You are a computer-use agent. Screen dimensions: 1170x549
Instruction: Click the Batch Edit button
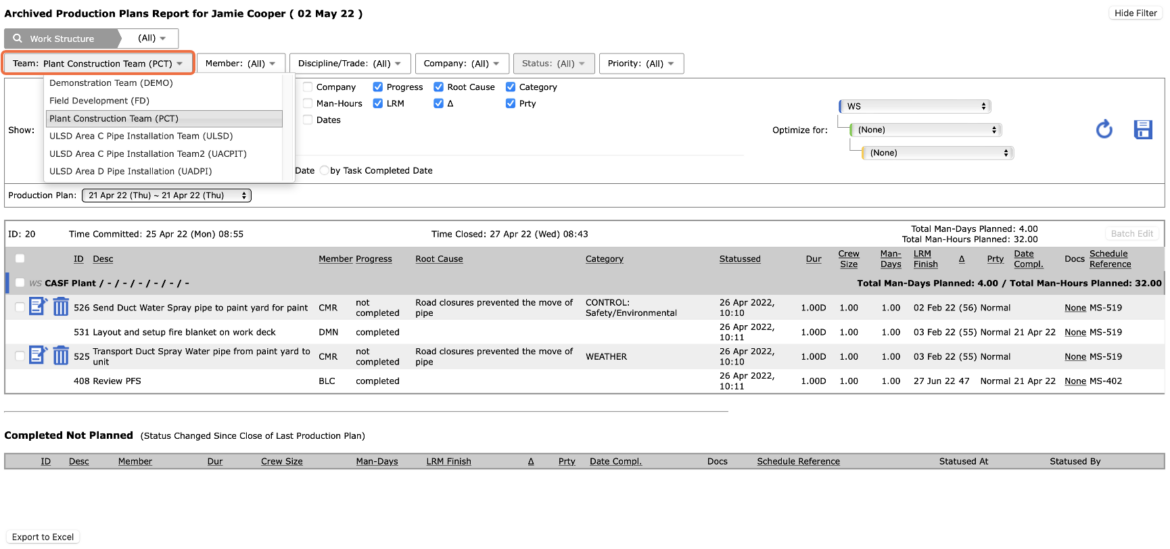tap(1133, 234)
